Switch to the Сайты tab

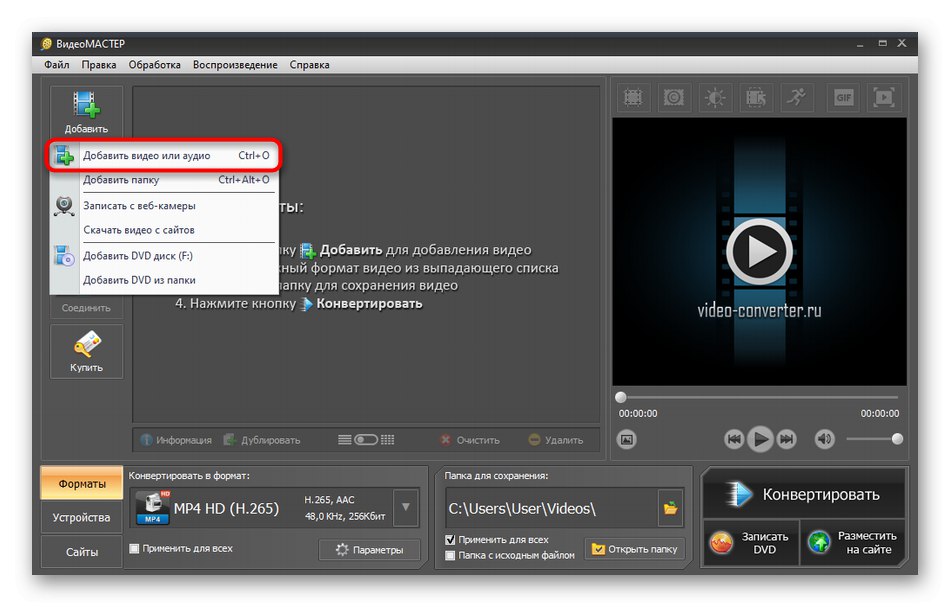82,552
